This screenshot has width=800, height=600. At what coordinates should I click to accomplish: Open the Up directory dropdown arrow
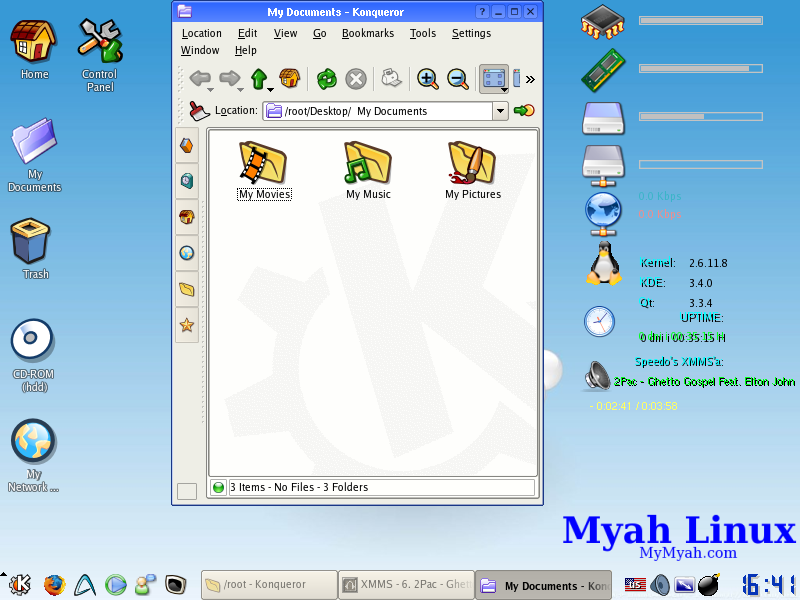click(x=270, y=90)
